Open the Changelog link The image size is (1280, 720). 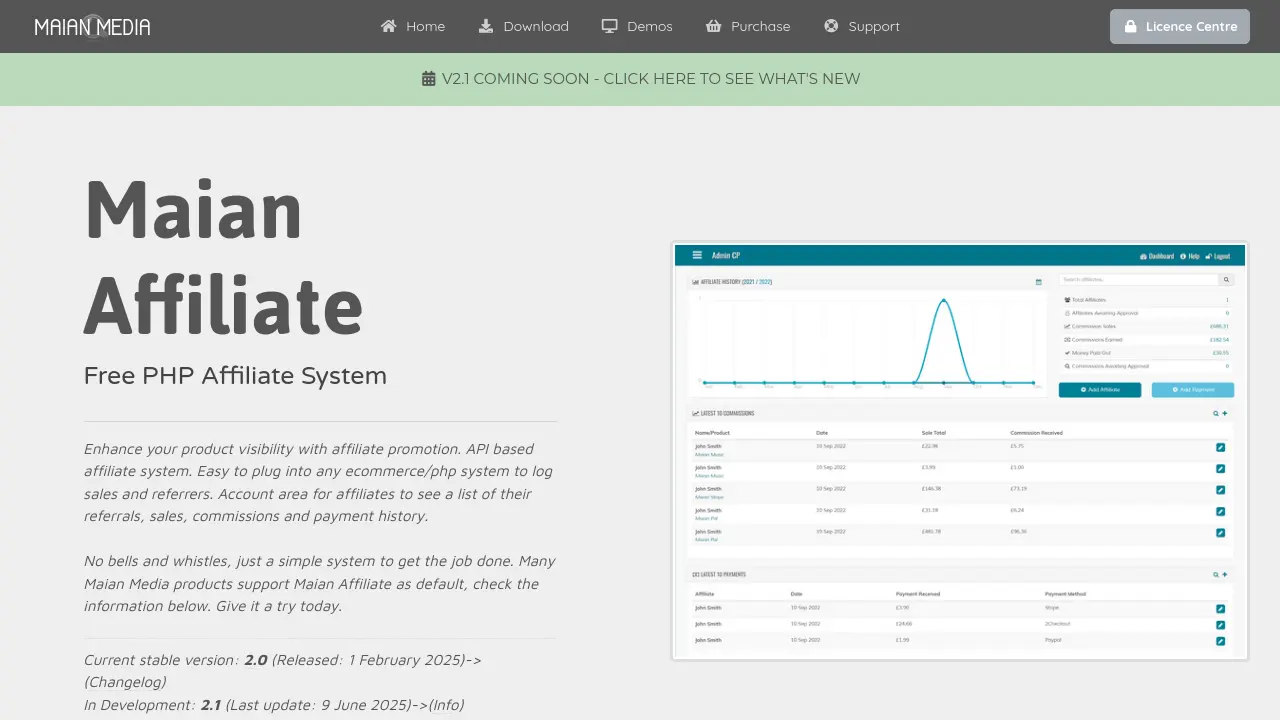125,682
